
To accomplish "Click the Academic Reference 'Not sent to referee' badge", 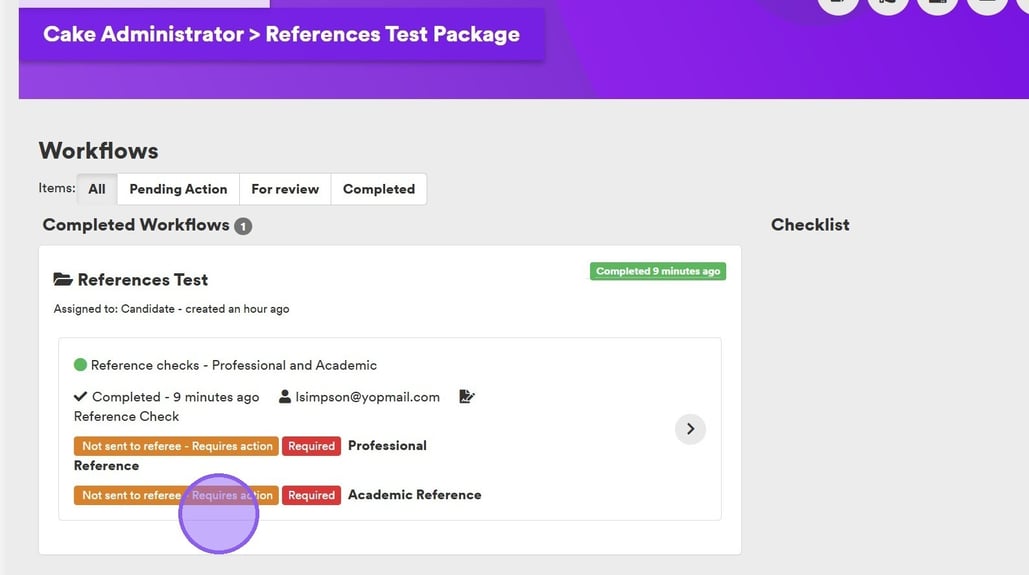I will [x=177, y=495].
